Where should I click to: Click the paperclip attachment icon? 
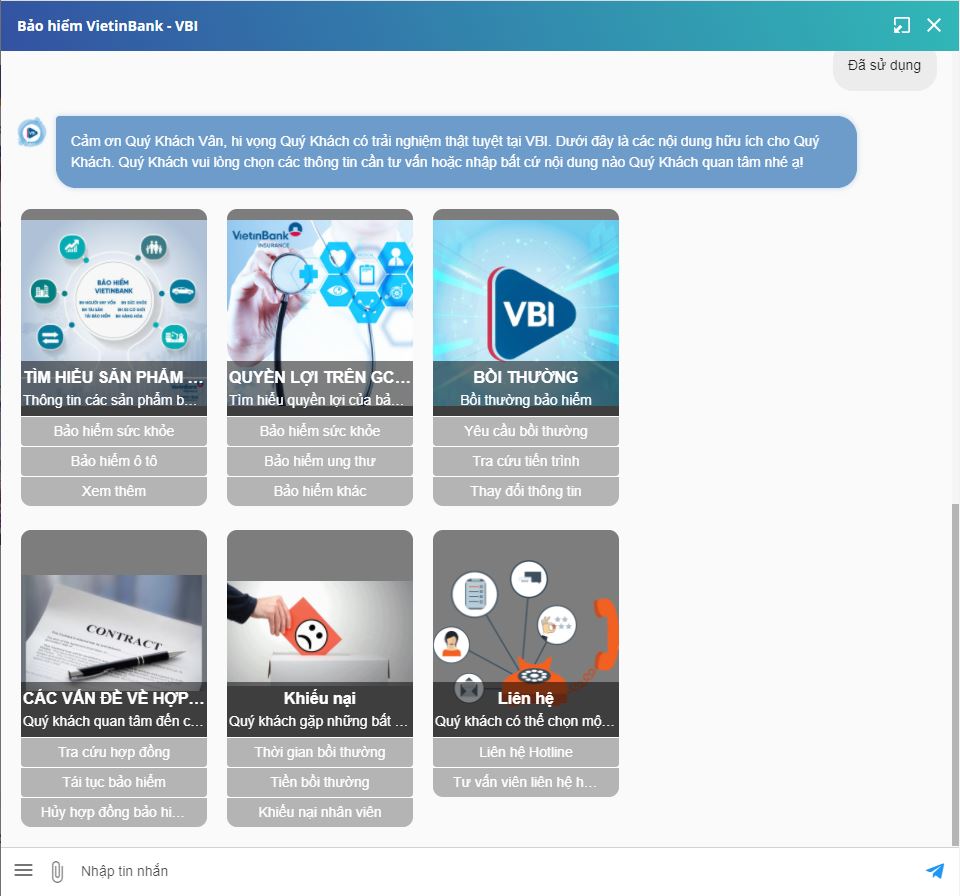[57, 872]
